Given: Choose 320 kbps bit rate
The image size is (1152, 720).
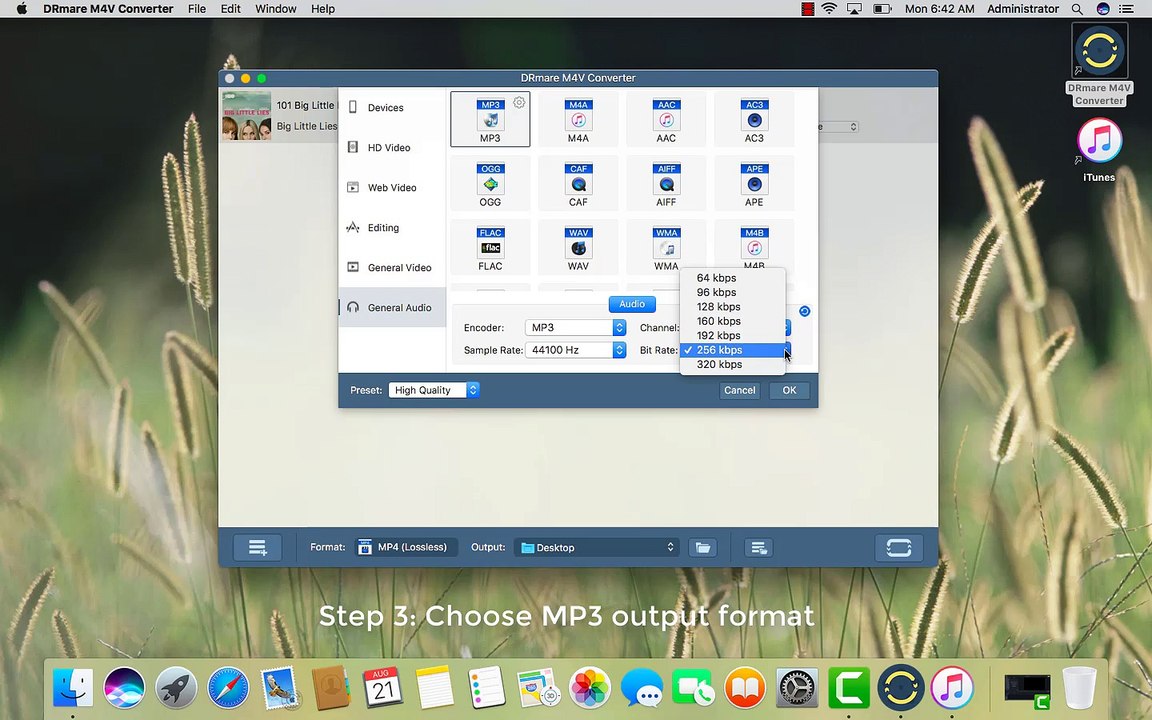Looking at the screenshot, I should click(732, 364).
